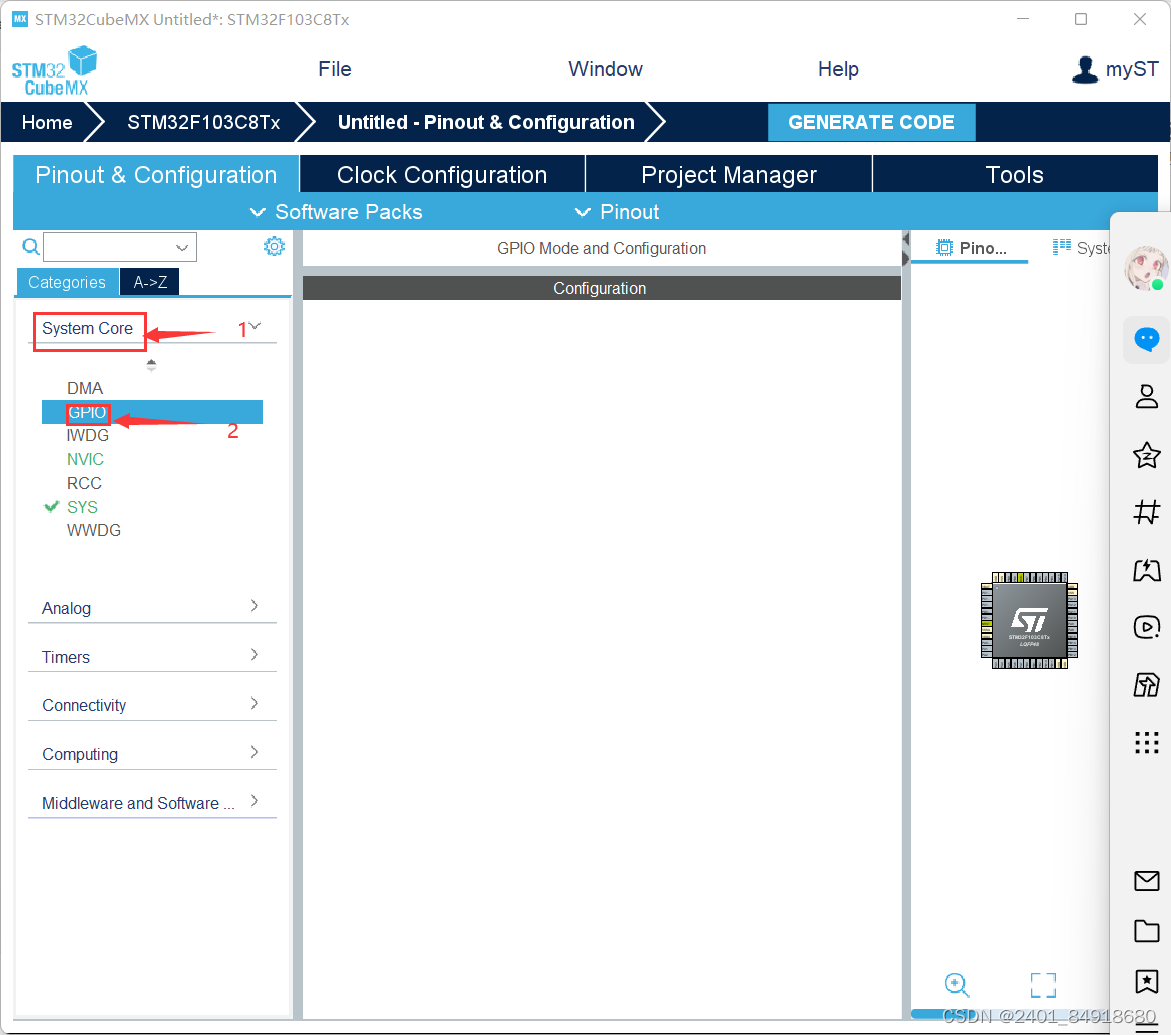Click the small collapse arrow under System Core
This screenshot has width=1171, height=1035.
coord(152,364)
